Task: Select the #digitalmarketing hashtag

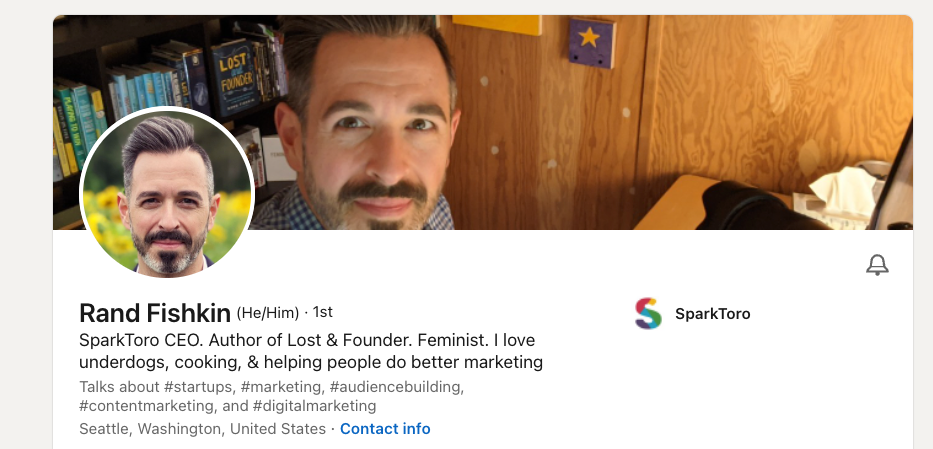Action: click(x=314, y=406)
